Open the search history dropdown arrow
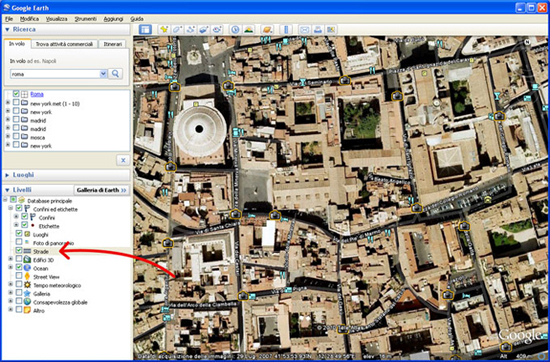550x362 pixels. click(103, 74)
